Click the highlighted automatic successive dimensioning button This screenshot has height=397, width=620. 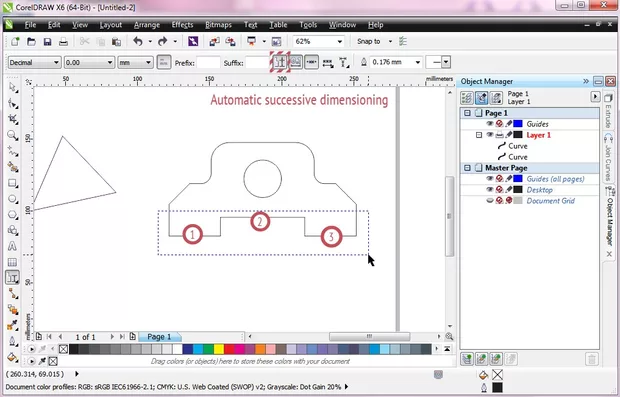(280, 62)
